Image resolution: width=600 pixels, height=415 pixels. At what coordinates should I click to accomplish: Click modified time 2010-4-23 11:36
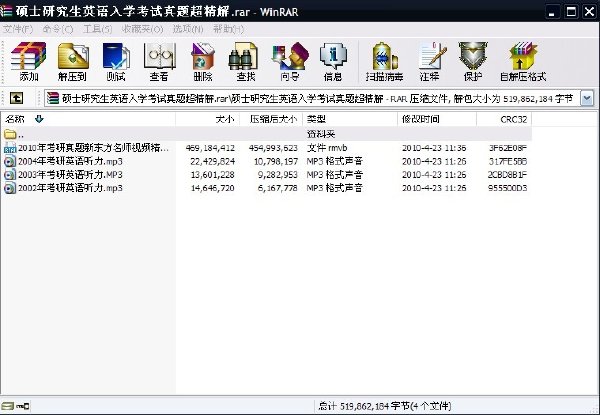[x=434, y=148]
